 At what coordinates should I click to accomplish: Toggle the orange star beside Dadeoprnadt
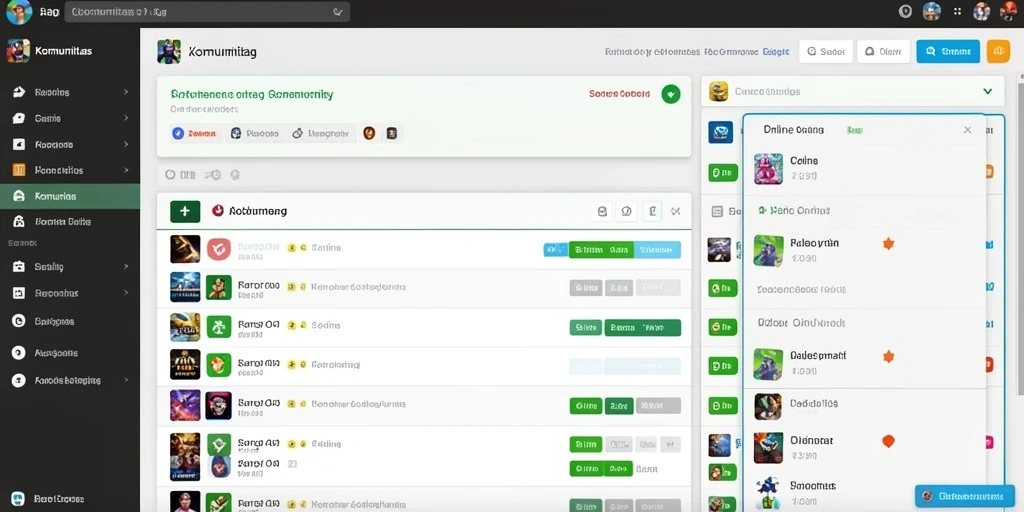(x=888, y=357)
